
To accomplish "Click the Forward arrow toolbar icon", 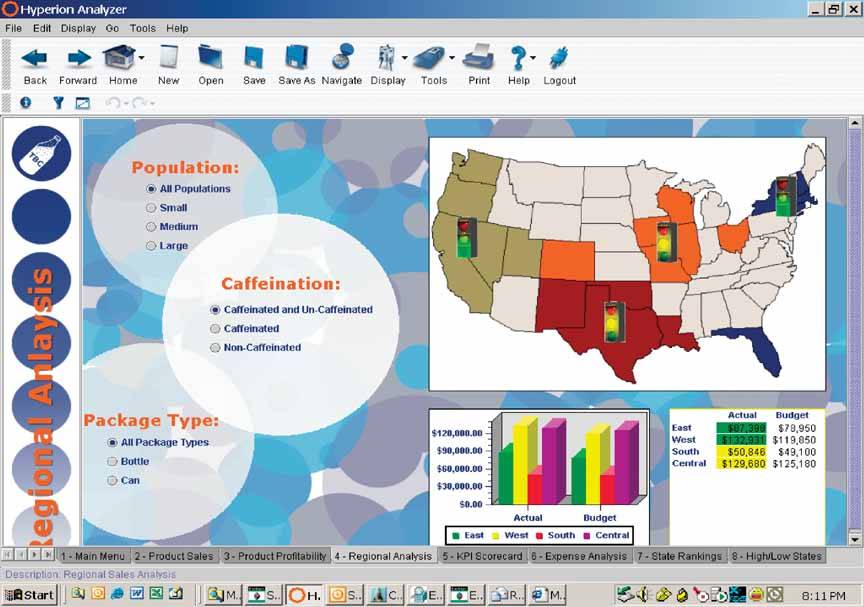I will (78, 58).
